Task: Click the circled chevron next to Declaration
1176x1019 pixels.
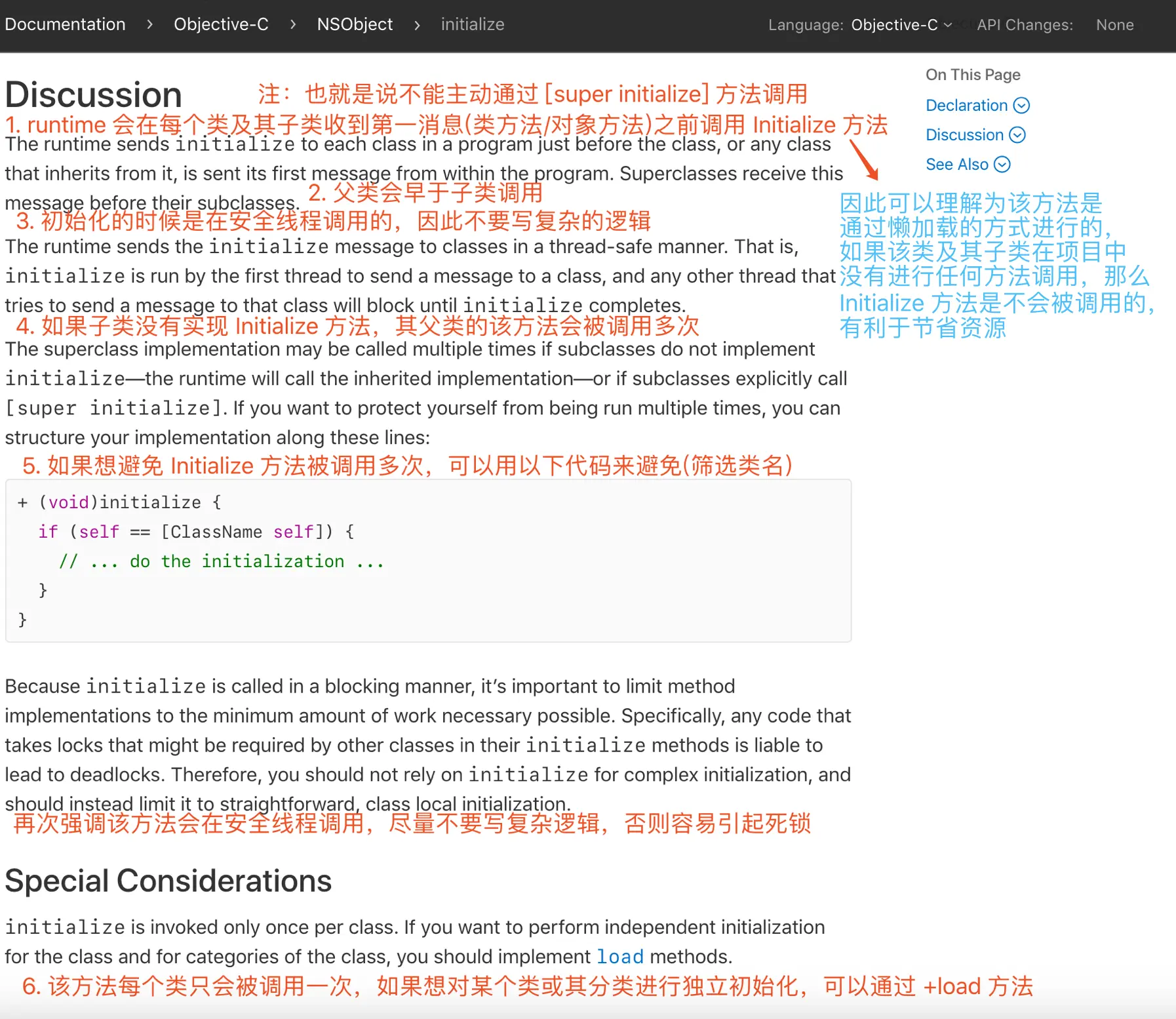Action: pos(1021,105)
